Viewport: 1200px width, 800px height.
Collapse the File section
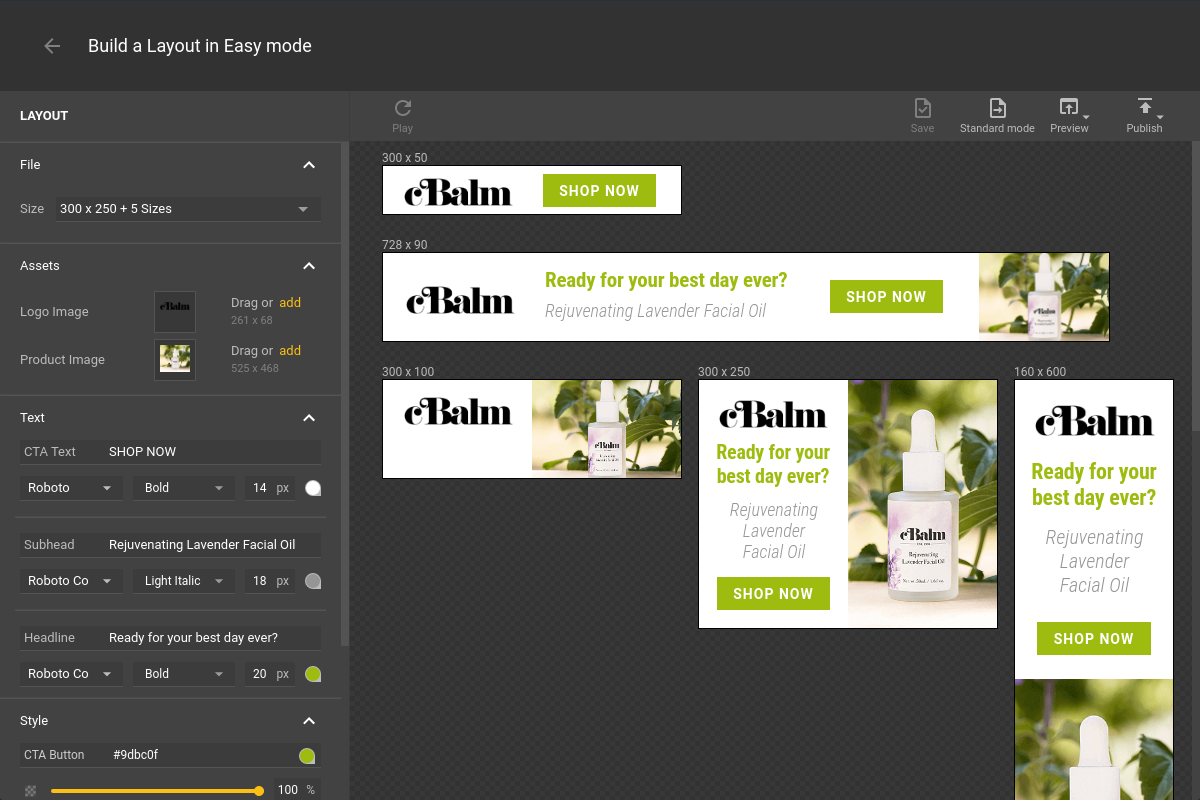click(309, 165)
